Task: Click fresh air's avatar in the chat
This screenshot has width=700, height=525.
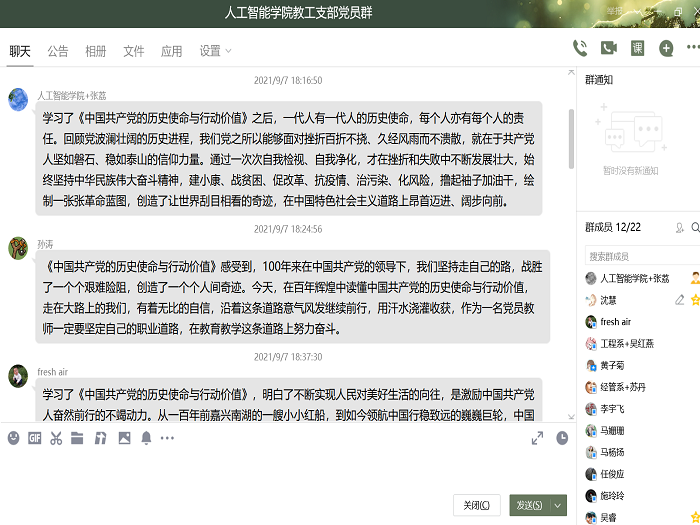Action: point(18,376)
